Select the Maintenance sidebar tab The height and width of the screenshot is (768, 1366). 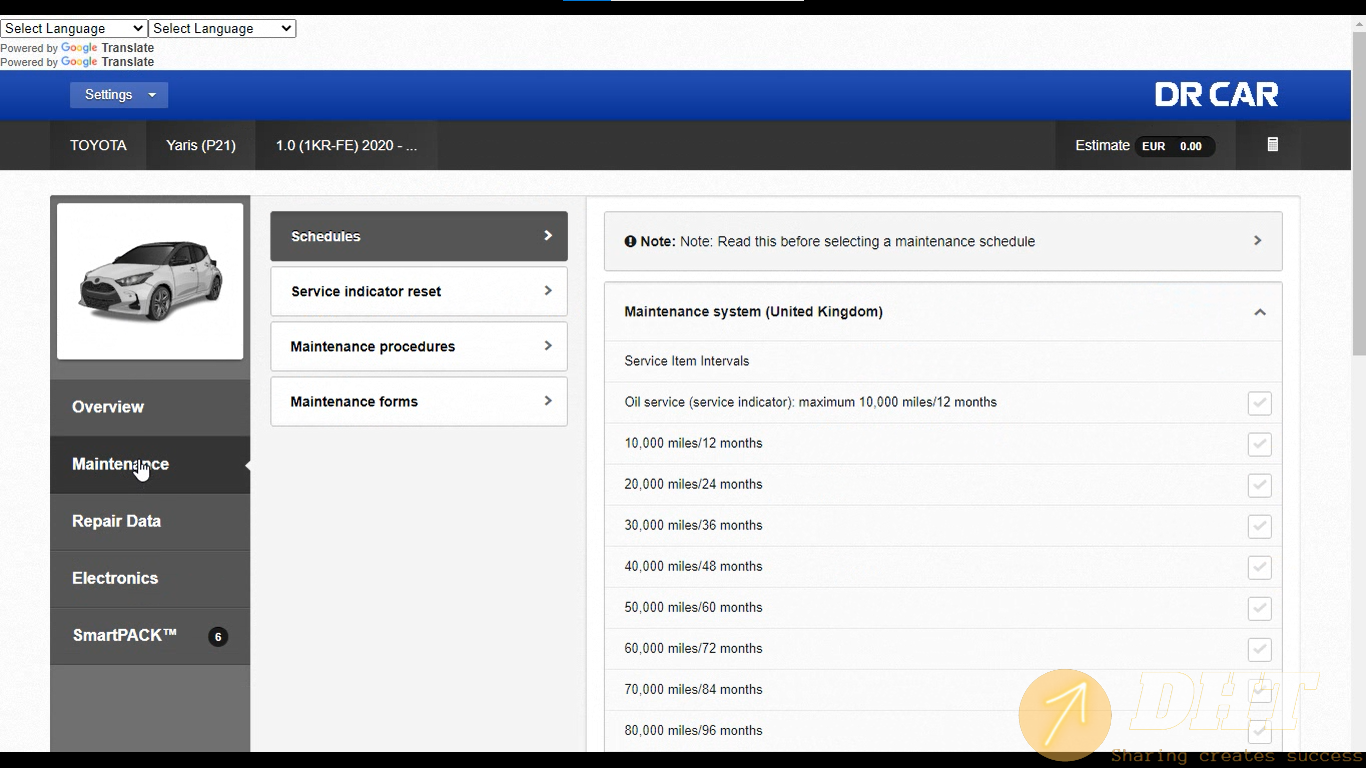pyautogui.click(x=150, y=464)
